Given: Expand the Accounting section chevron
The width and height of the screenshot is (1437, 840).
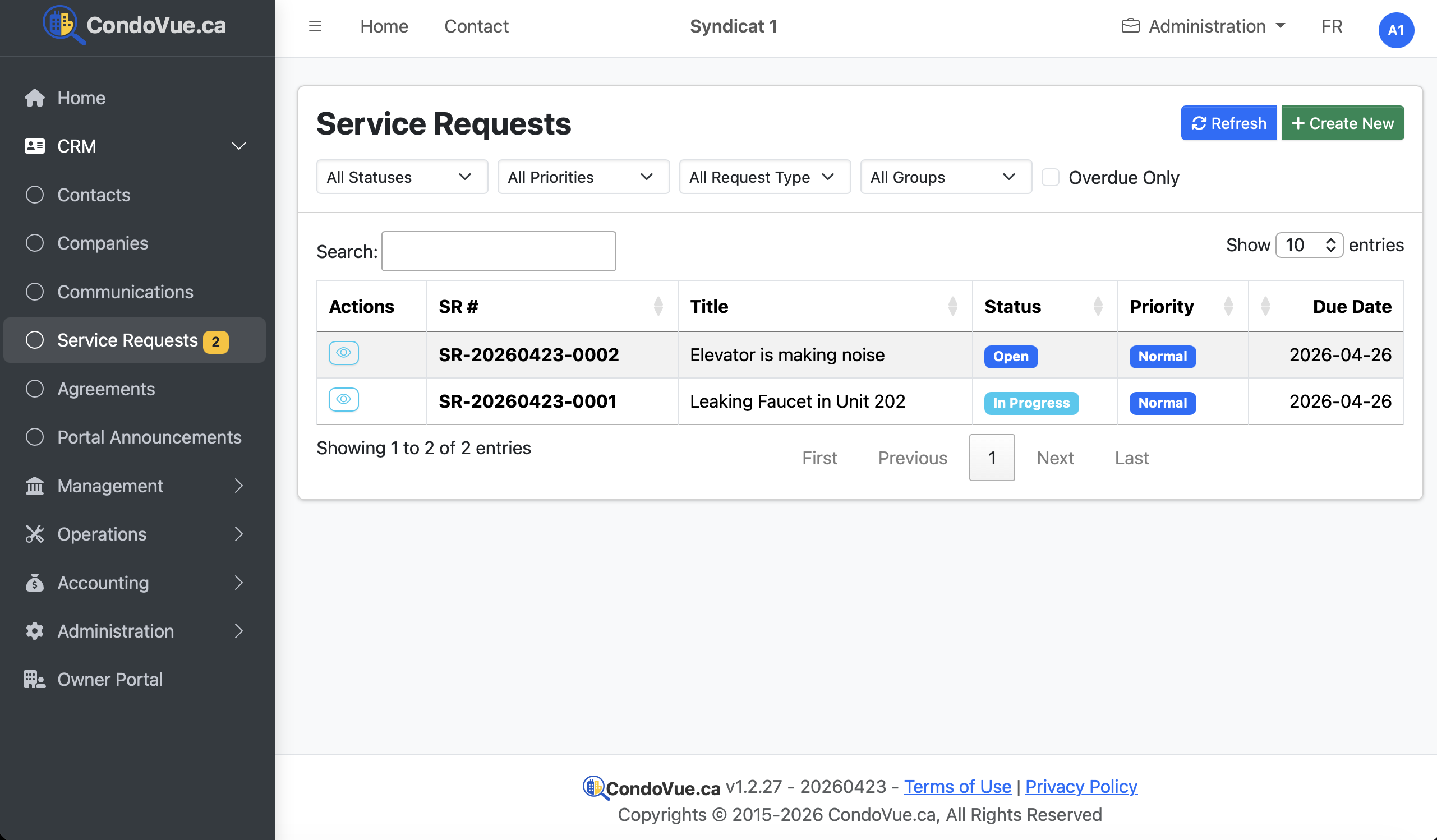Looking at the screenshot, I should pyautogui.click(x=239, y=582).
